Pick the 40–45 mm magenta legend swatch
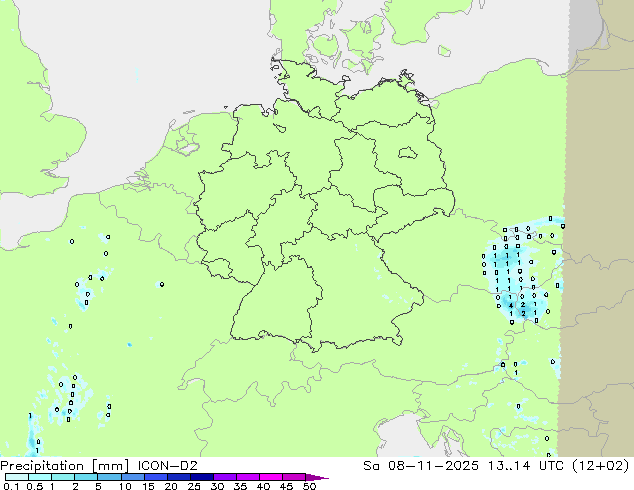The width and height of the screenshot is (634, 490). point(271,477)
